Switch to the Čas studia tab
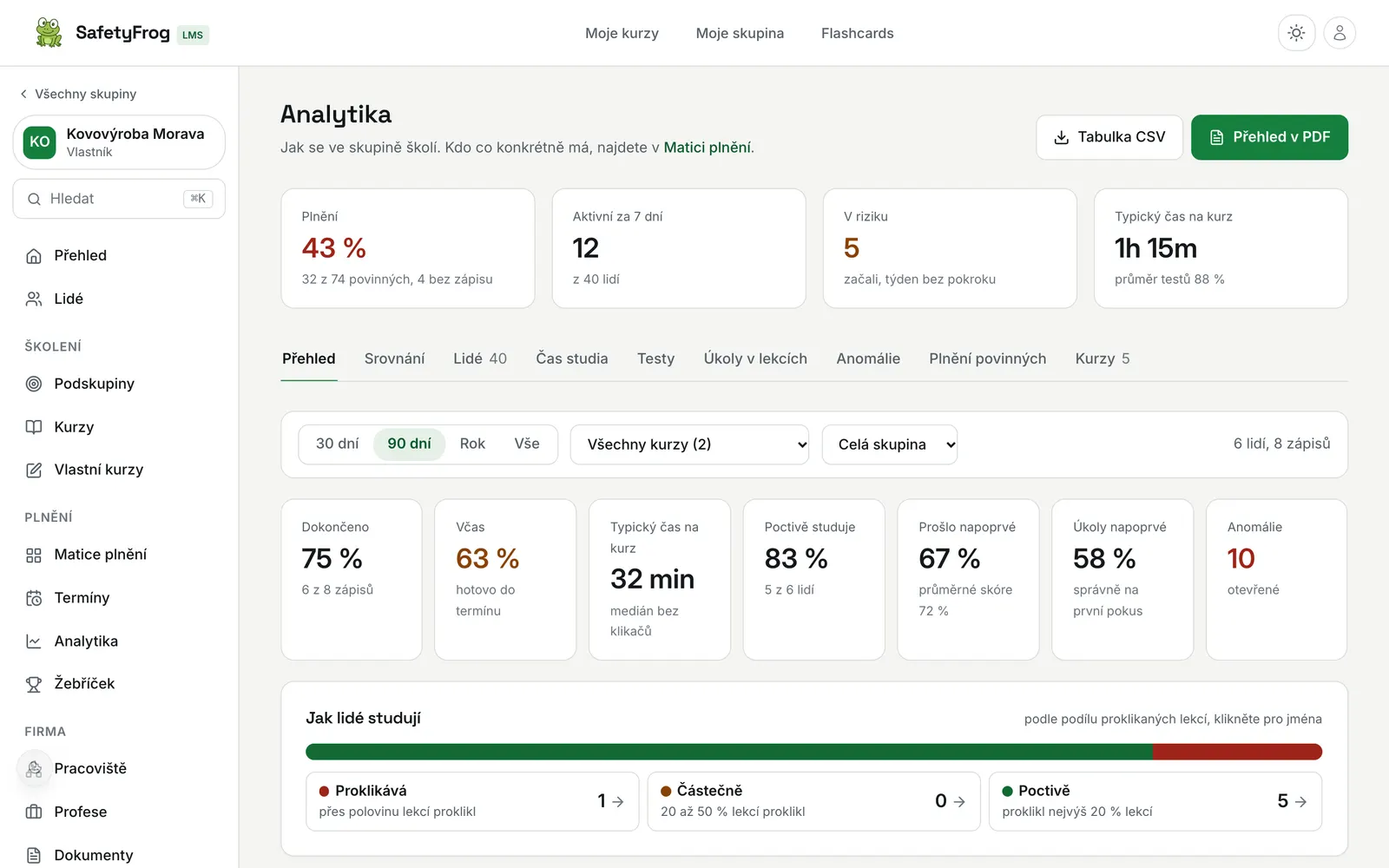The height and width of the screenshot is (868, 1389). (x=571, y=358)
